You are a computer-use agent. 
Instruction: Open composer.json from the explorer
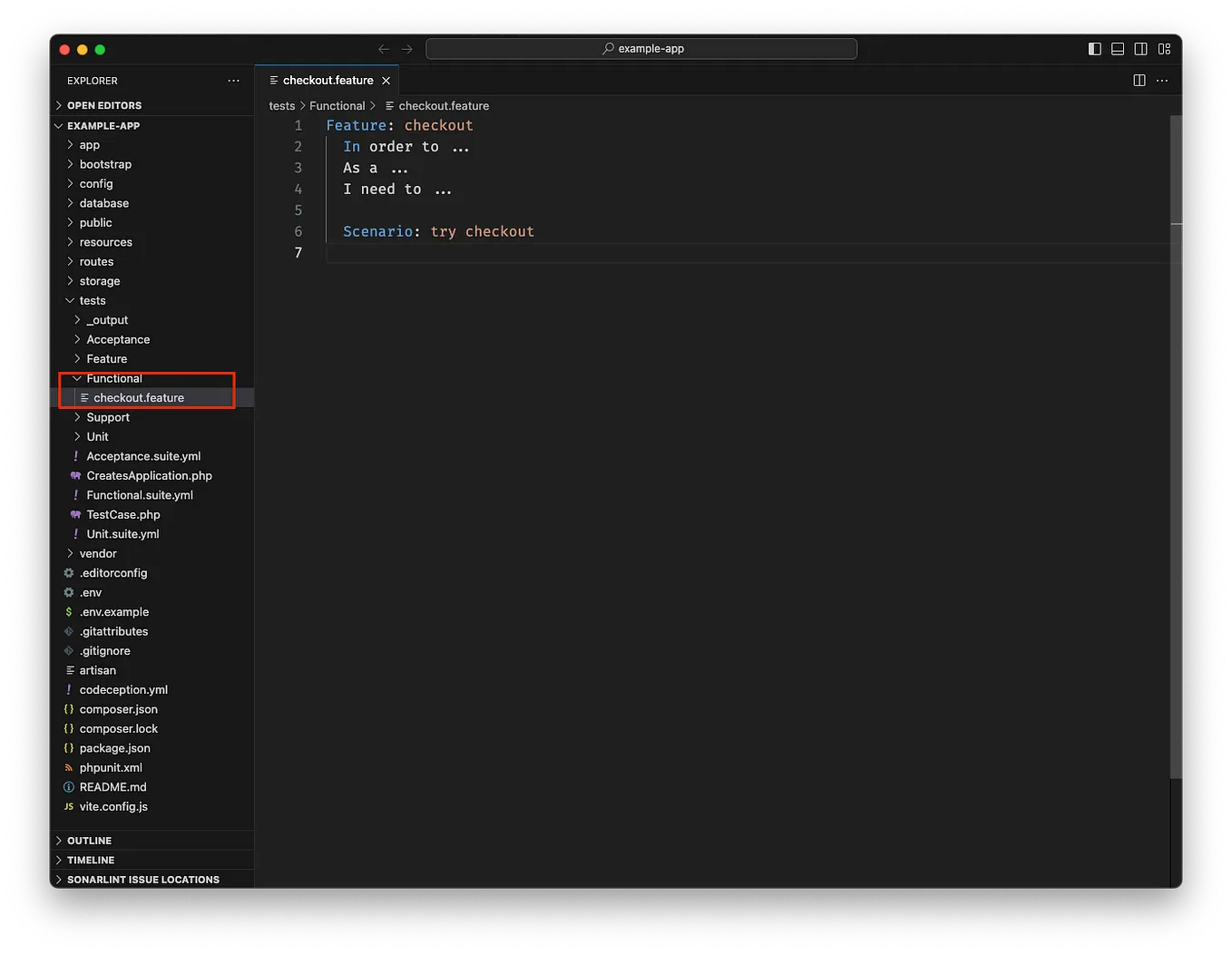(118, 709)
